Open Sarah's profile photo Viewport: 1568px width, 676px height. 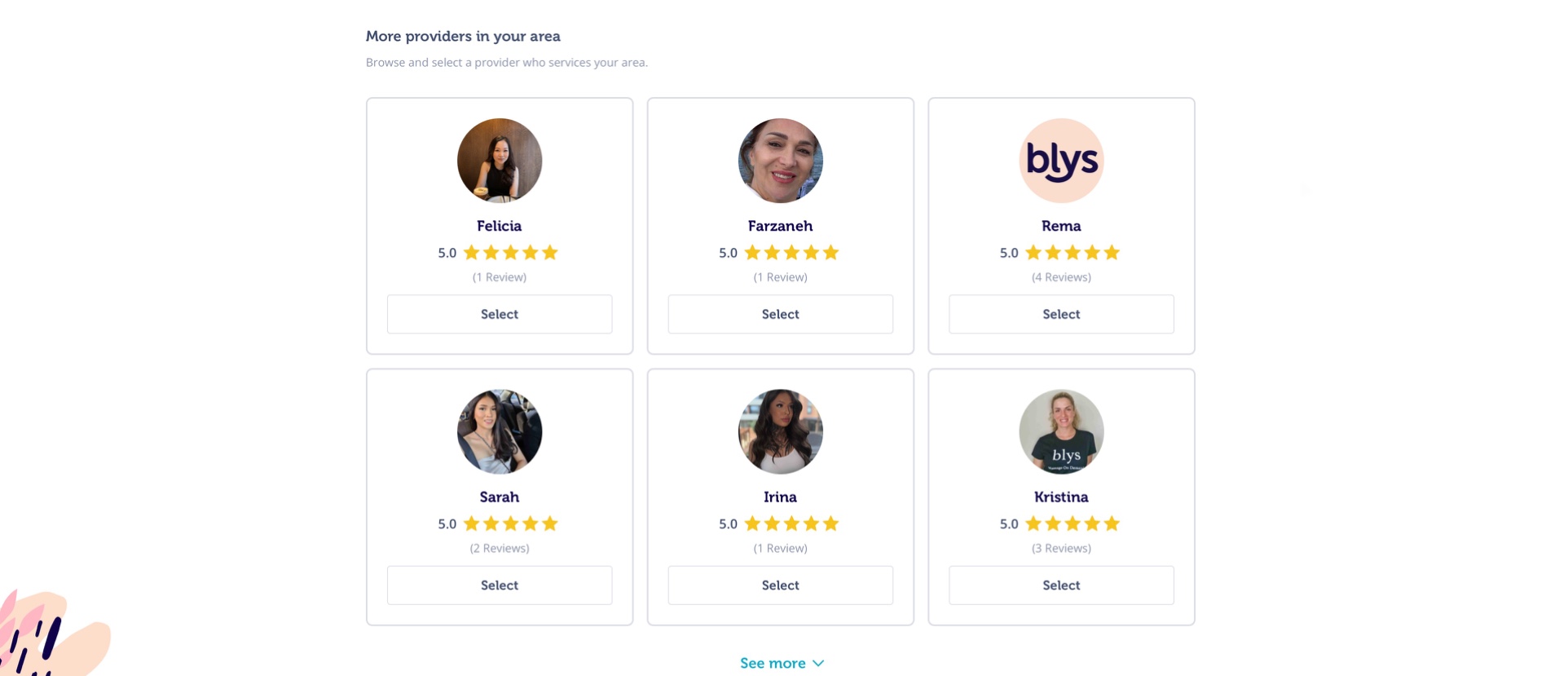coord(500,431)
